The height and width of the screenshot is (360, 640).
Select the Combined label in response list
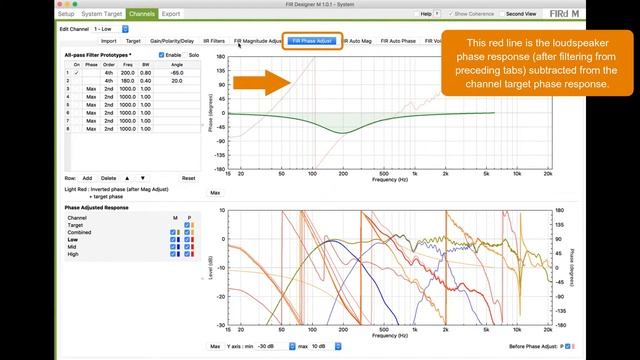point(79,233)
